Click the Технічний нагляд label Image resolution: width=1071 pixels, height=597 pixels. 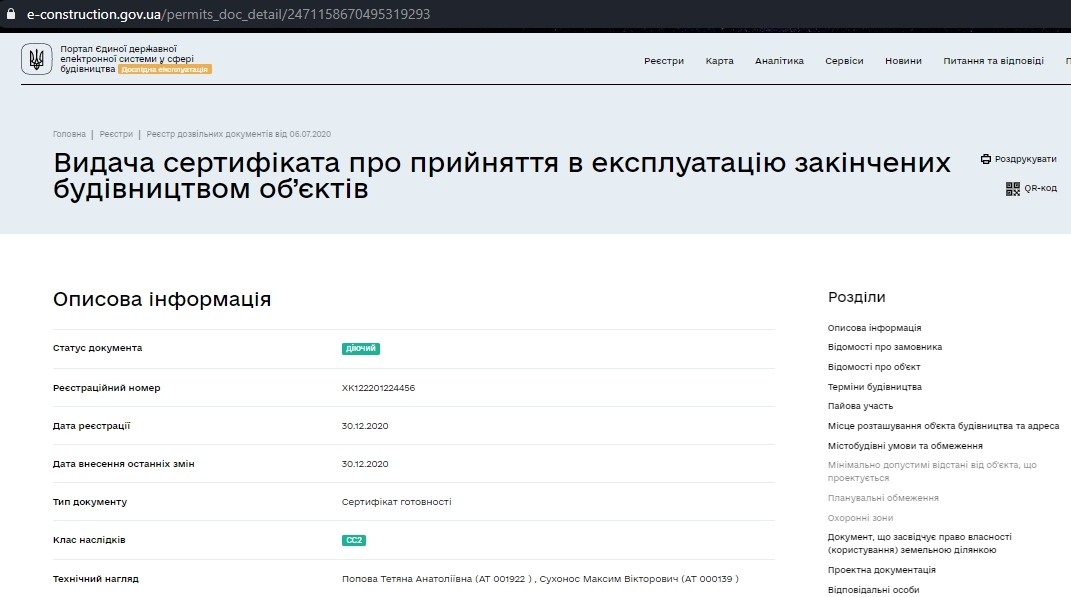pyautogui.click(x=96, y=579)
